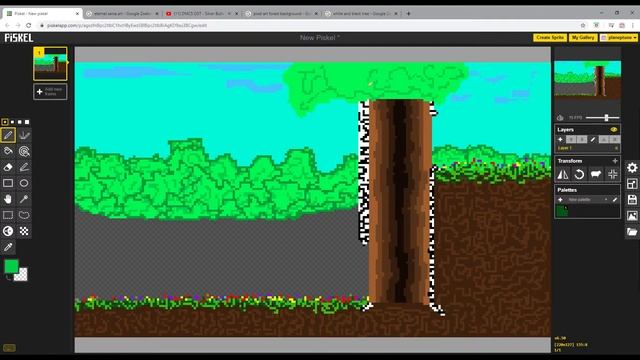Open Import folder panel
The height and width of the screenshot is (360, 640).
pyautogui.click(x=632, y=231)
